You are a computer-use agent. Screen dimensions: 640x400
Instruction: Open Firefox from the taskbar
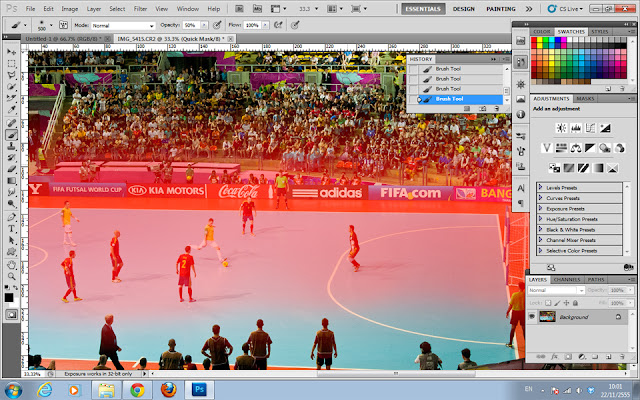pyautogui.click(x=168, y=390)
